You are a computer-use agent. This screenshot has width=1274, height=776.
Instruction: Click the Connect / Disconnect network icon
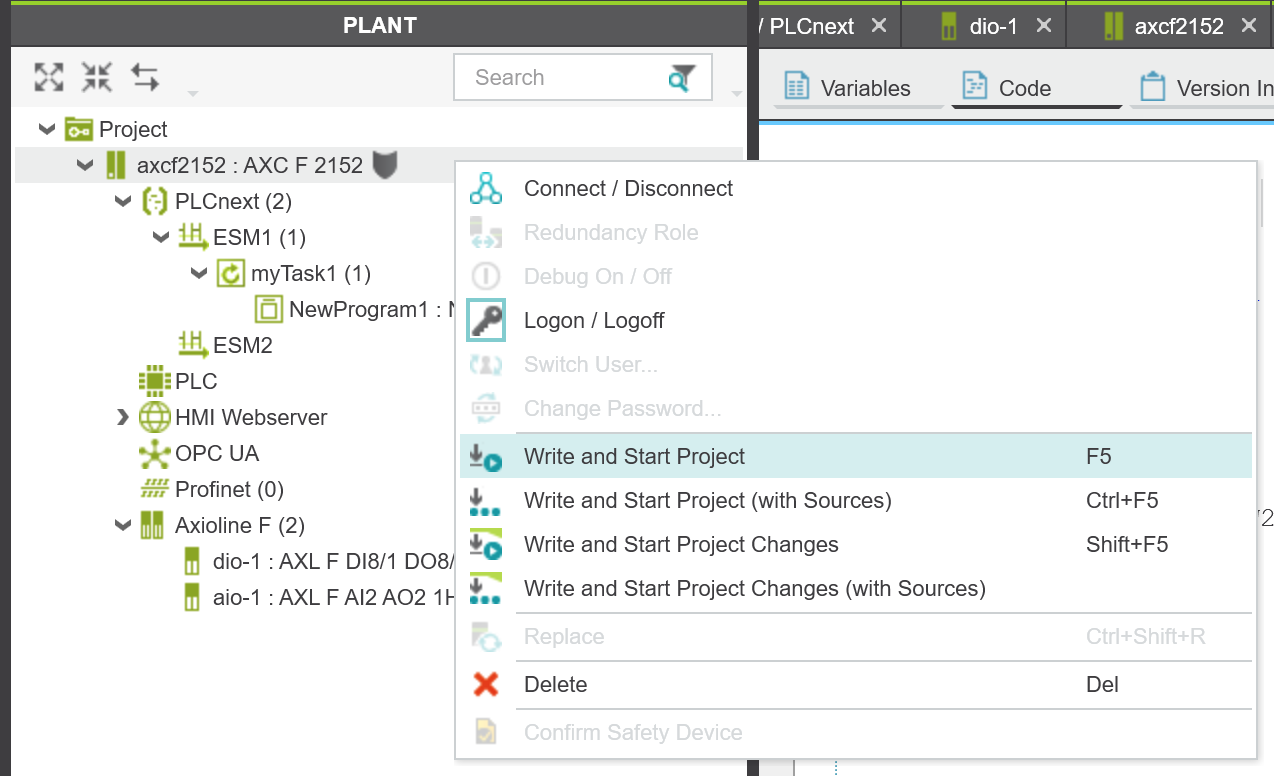pos(486,188)
